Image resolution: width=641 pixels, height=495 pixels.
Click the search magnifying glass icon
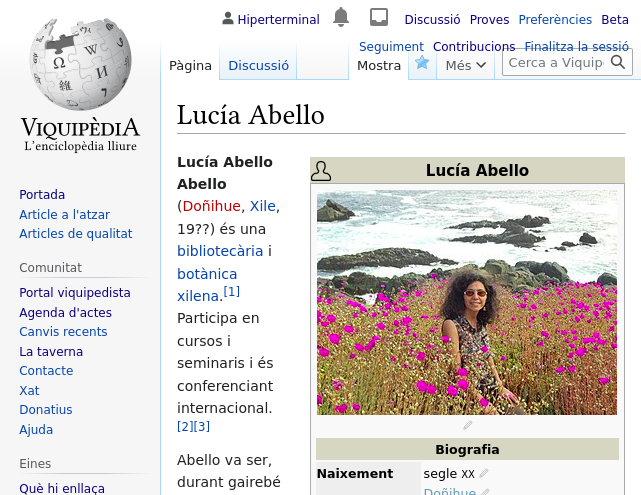(619, 63)
